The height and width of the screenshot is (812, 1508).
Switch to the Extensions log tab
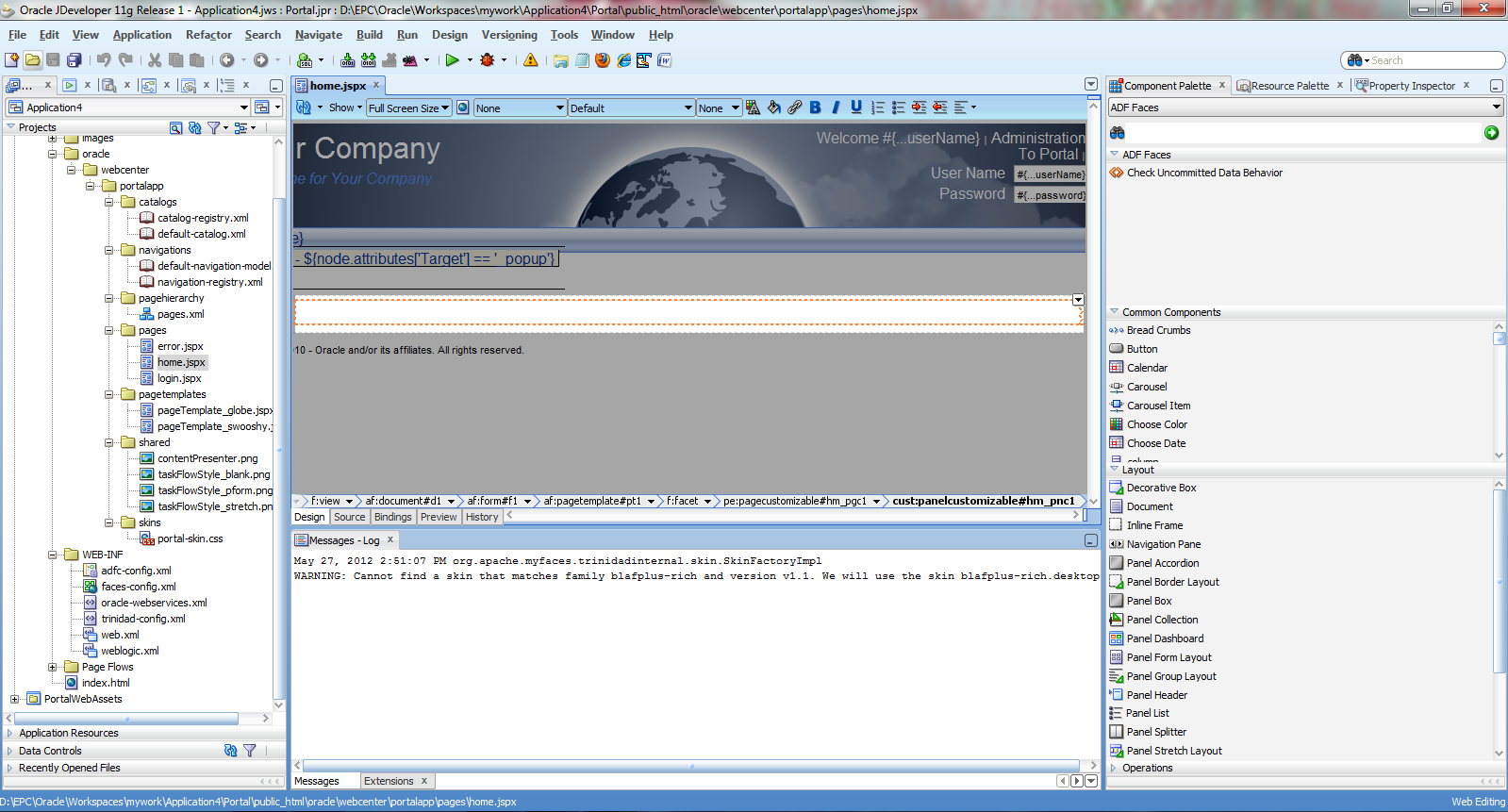(389, 781)
